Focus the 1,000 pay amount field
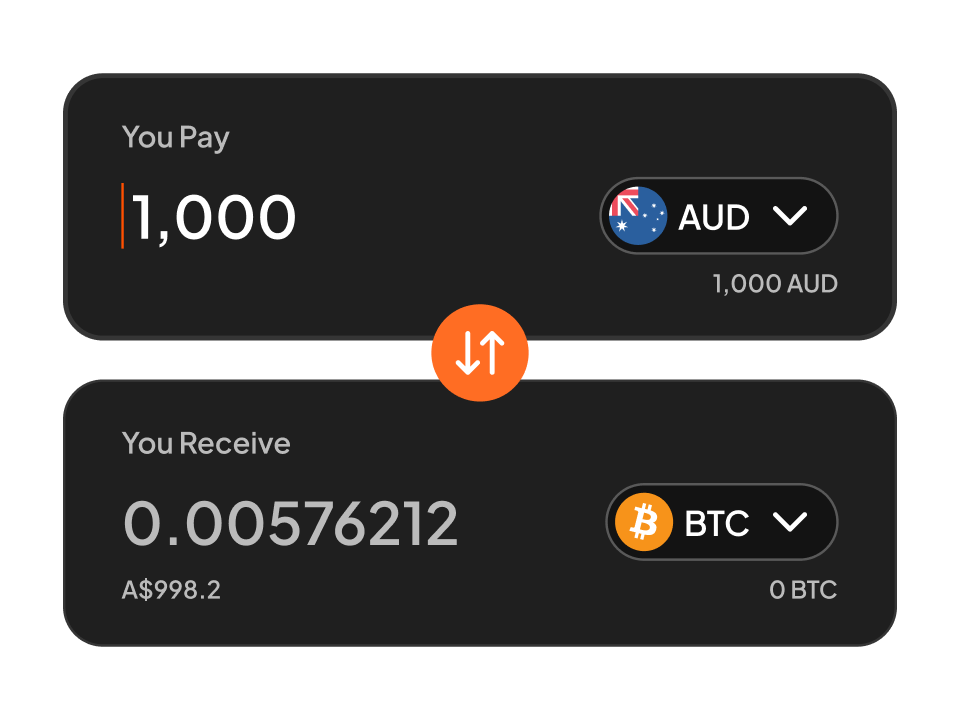The width and height of the screenshot is (960, 720). pyautogui.click(x=214, y=217)
